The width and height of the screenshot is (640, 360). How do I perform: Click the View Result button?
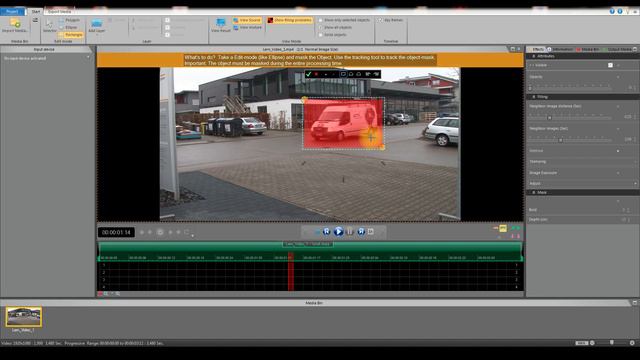point(221,25)
